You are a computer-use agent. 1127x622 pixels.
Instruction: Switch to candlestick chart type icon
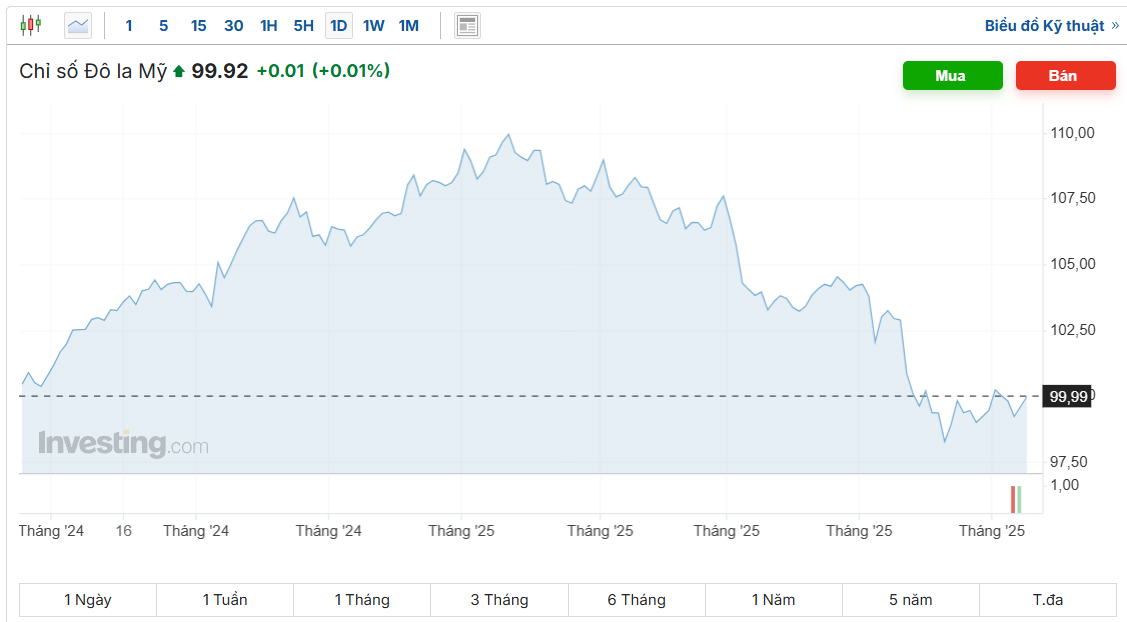[31, 25]
